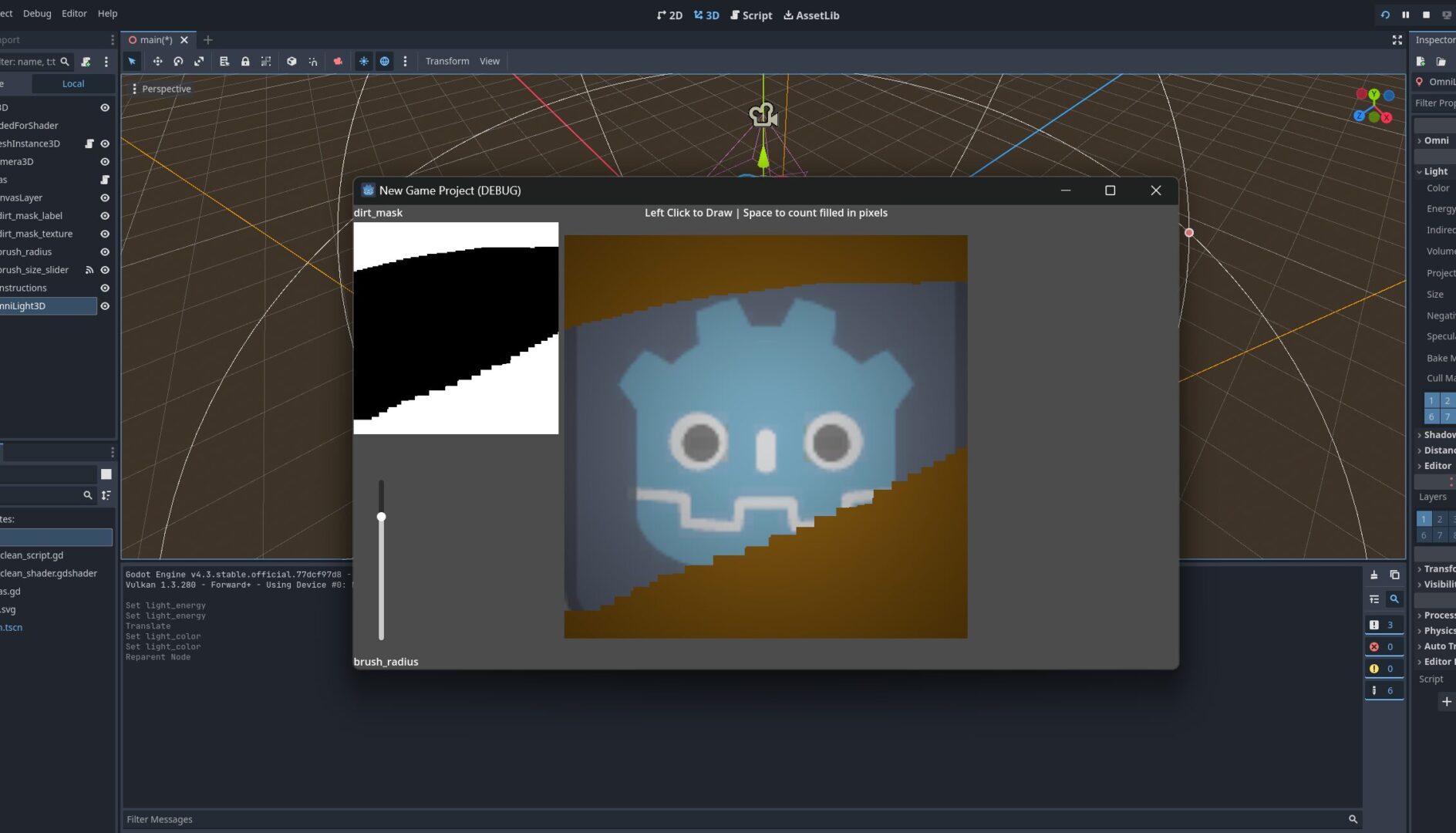The image size is (1456, 833).
Task: Click the green Y axis on gizmo
Action: tap(1373, 94)
